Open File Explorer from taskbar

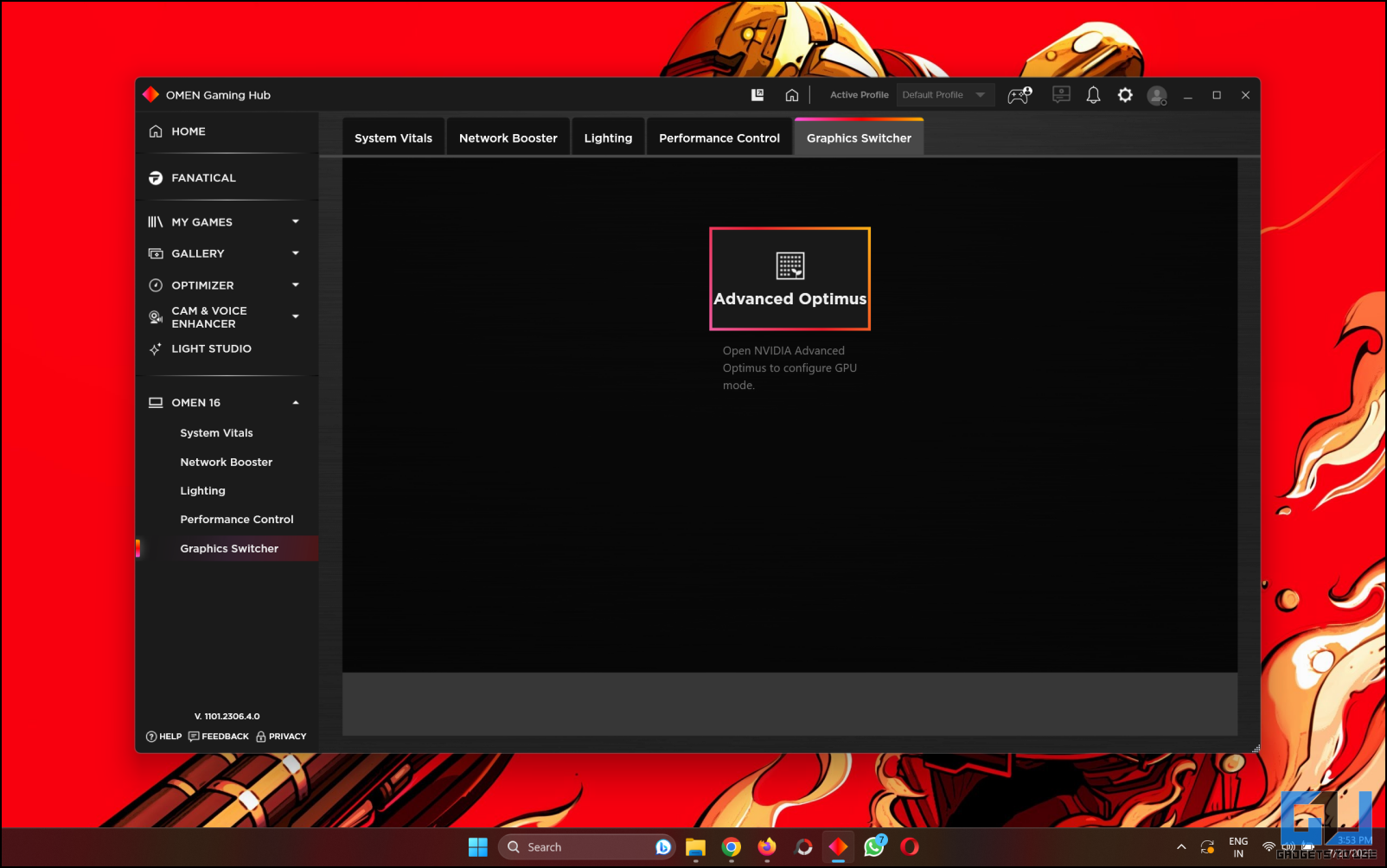tap(695, 847)
